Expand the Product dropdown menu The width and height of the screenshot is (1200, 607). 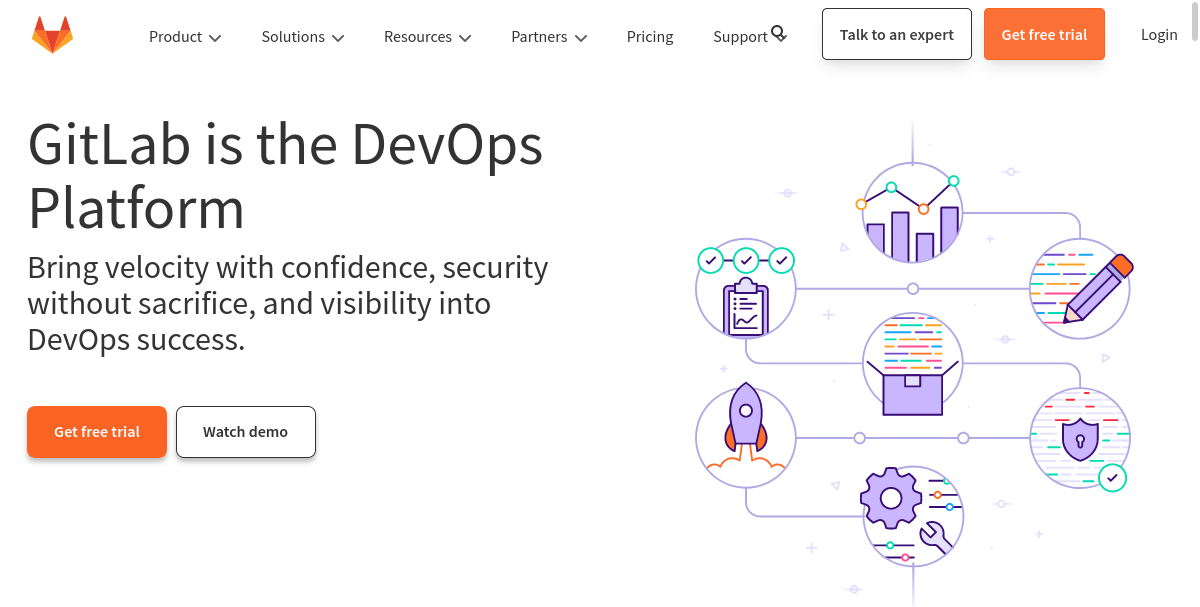(x=185, y=37)
